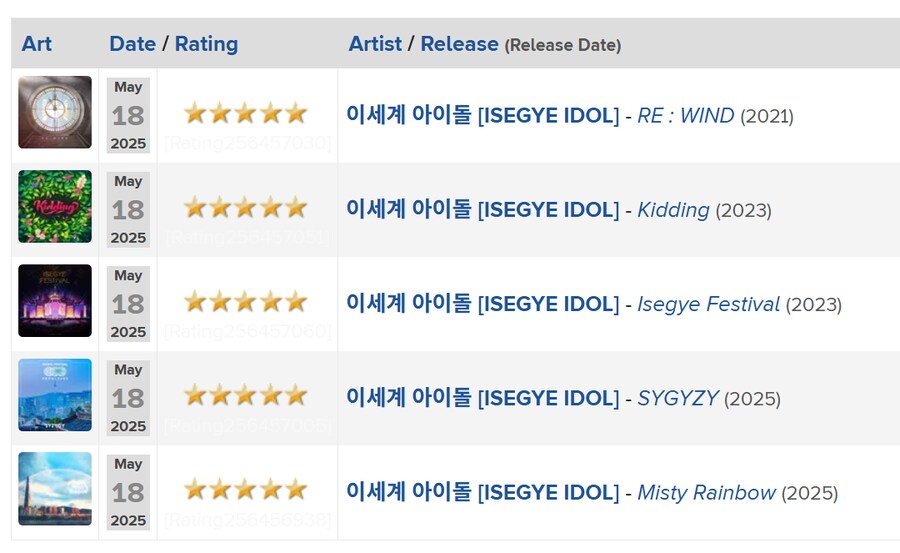Viewport: 900px width, 553px height.
Task: Open the Kidding album cover thumbnail
Action: pos(55,206)
